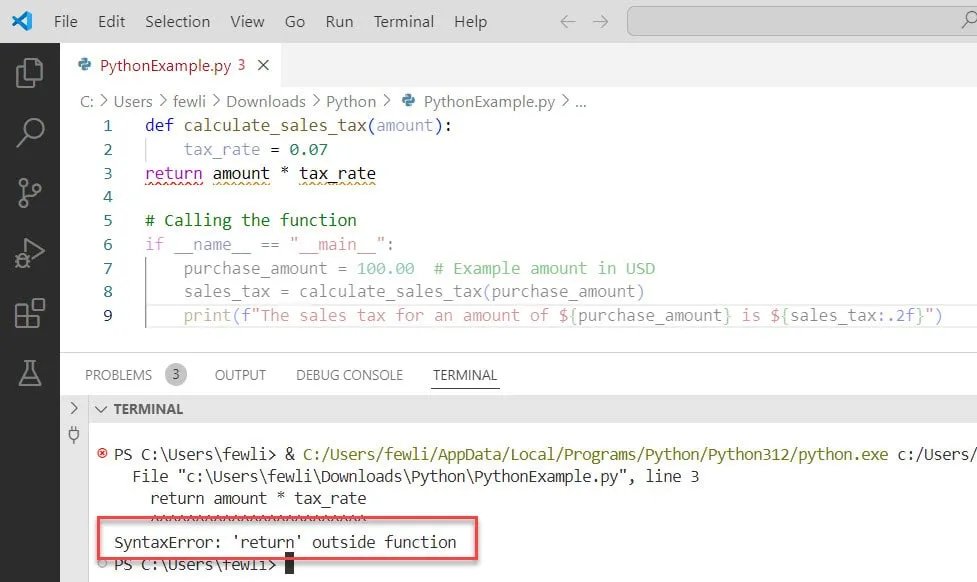
Task: Click the back navigation arrow
Action: [x=567, y=21]
